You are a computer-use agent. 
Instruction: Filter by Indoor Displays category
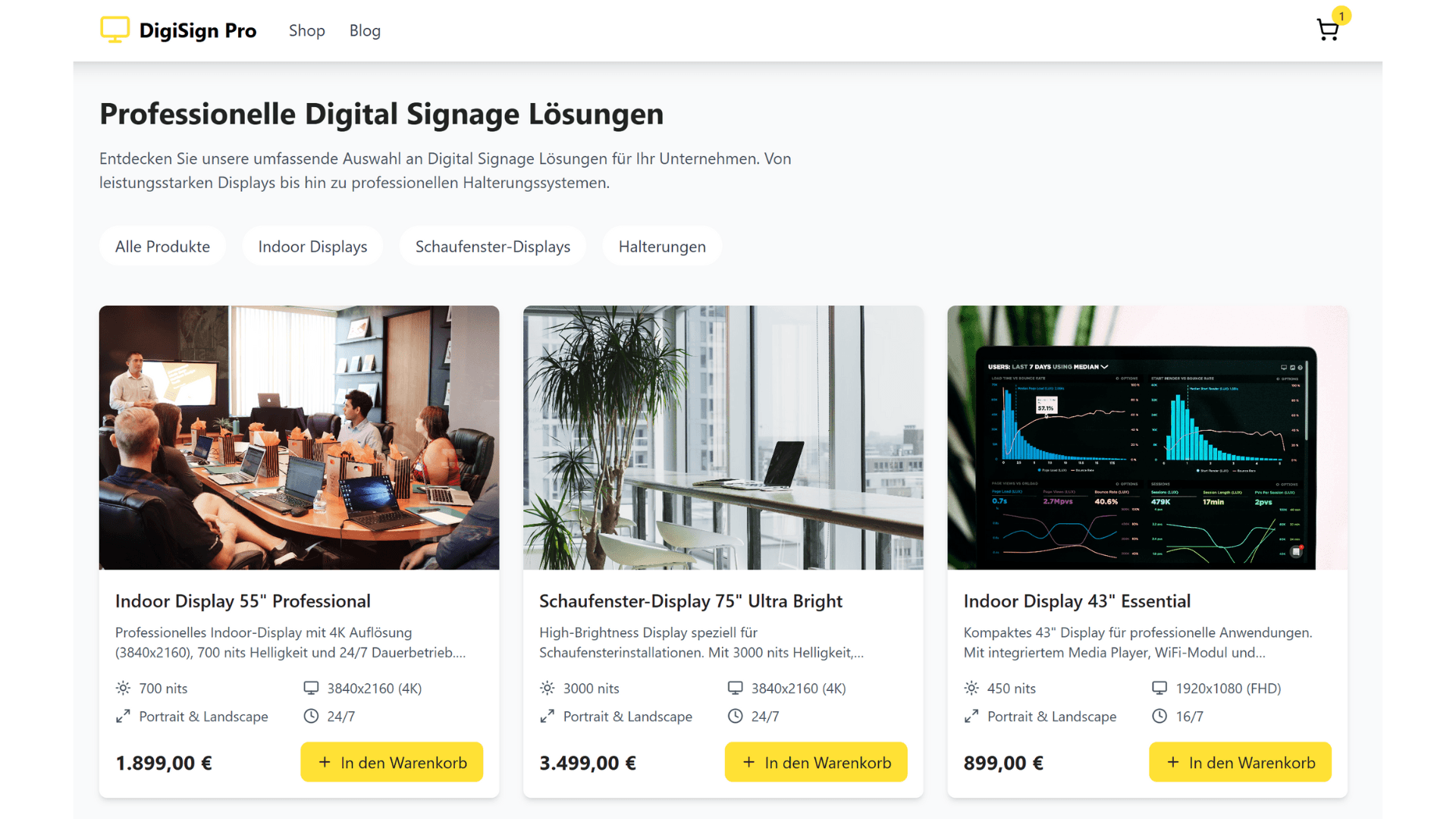(x=312, y=246)
